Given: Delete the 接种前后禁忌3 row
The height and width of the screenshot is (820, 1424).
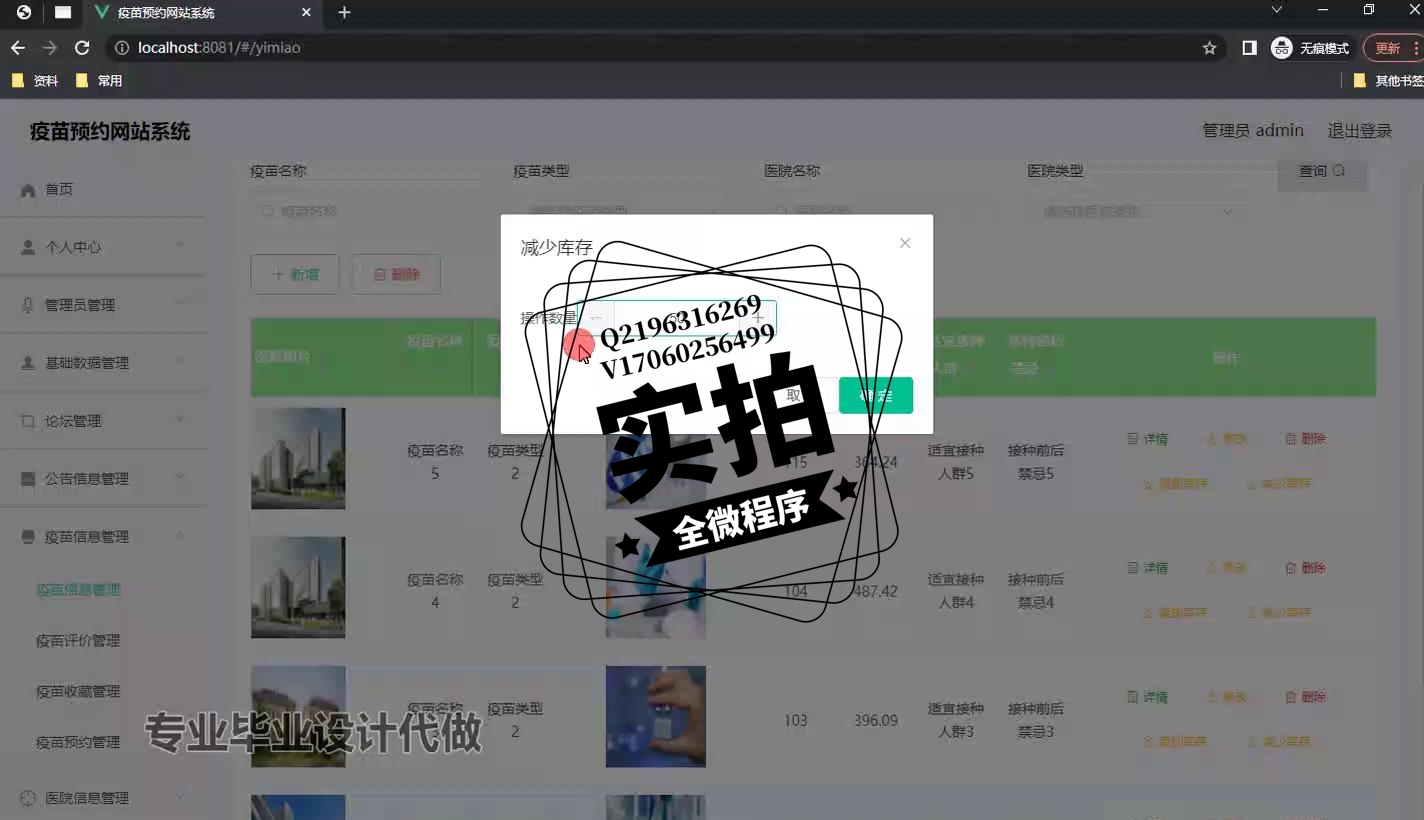Looking at the screenshot, I should 1306,697.
